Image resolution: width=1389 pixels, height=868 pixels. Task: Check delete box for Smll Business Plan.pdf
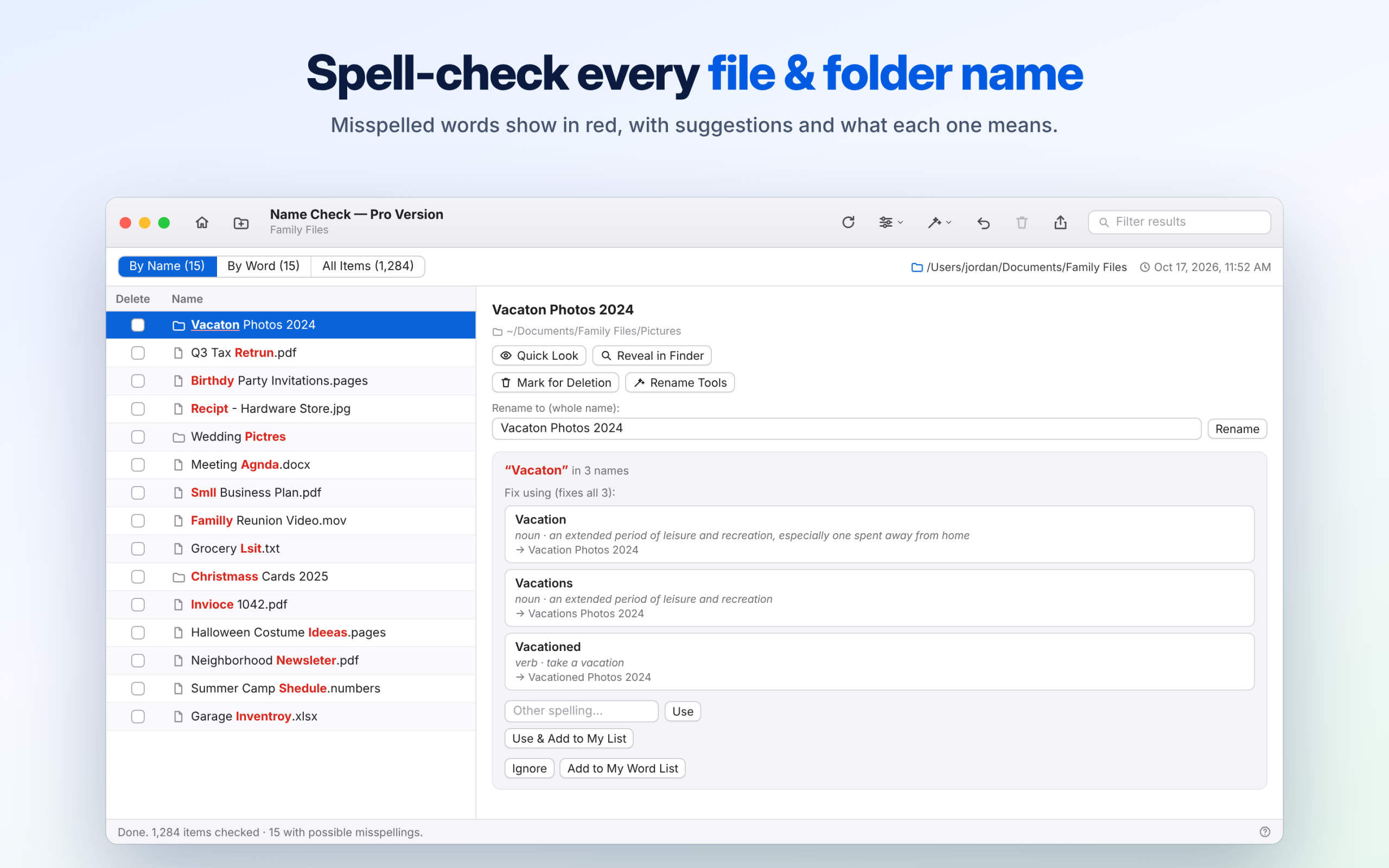[138, 493]
